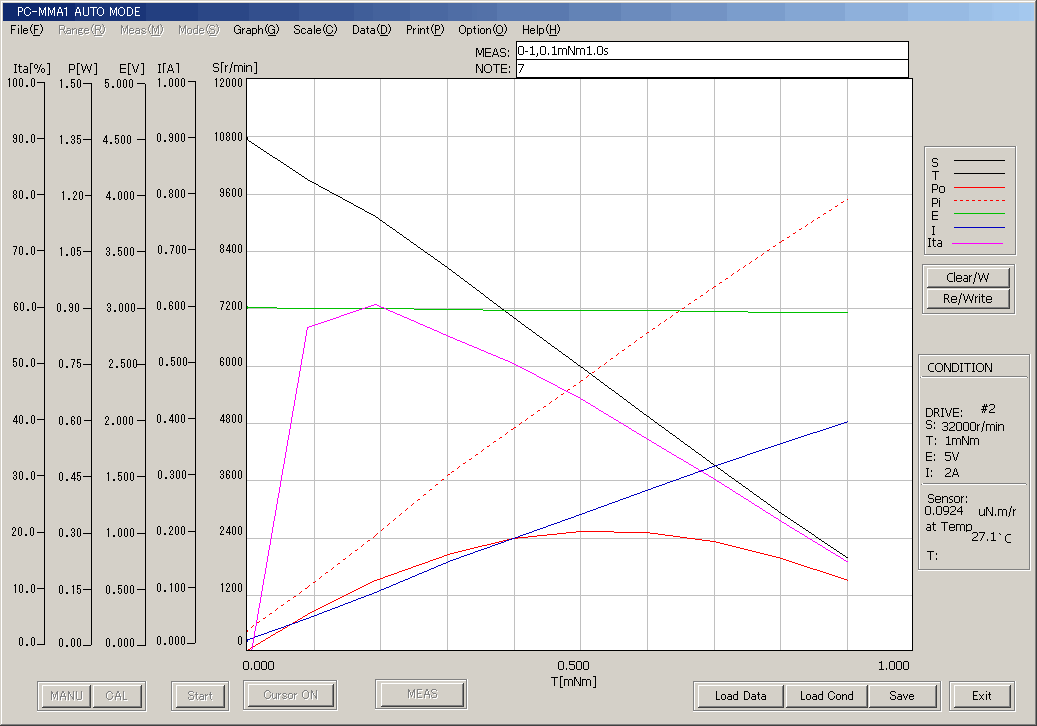This screenshot has height=726, width=1037.
Task: Open the Scale(C) menu
Action: pos(315,30)
